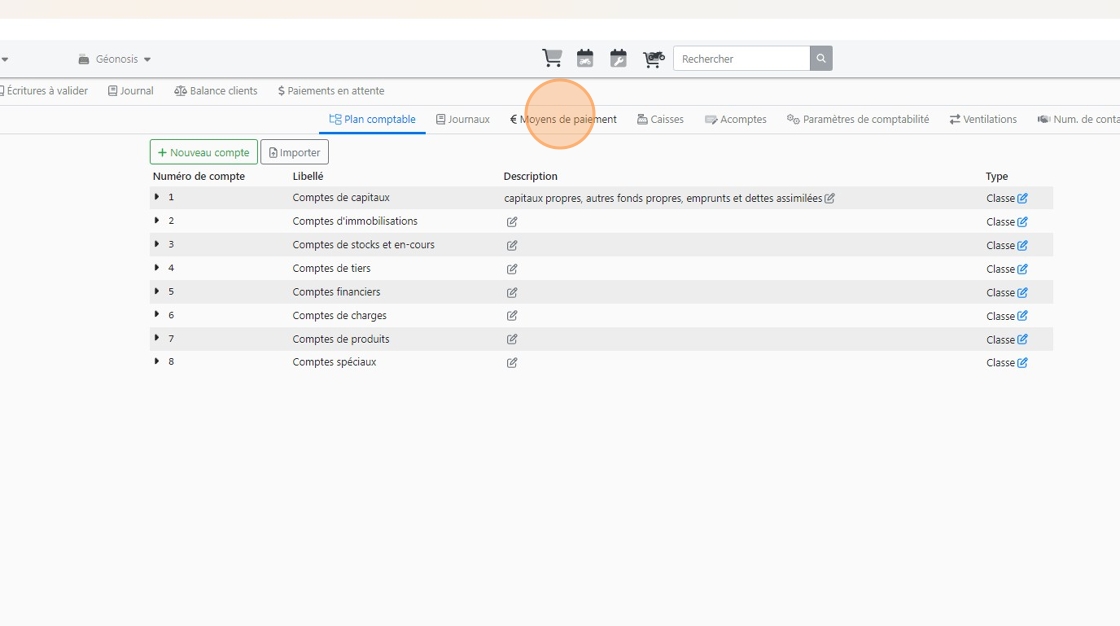Edit type Classe for account 6
The image size is (1120, 626).
1023,315
